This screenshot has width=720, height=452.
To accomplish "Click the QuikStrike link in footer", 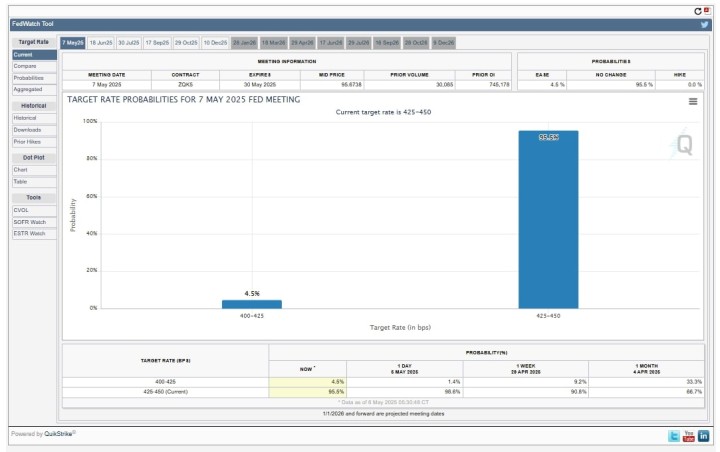I will (x=58, y=433).
